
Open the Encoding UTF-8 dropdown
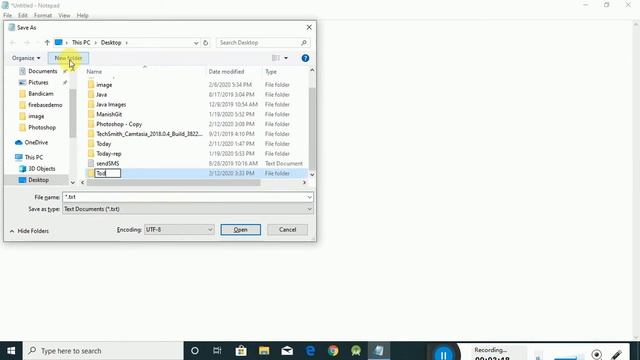[179, 229]
